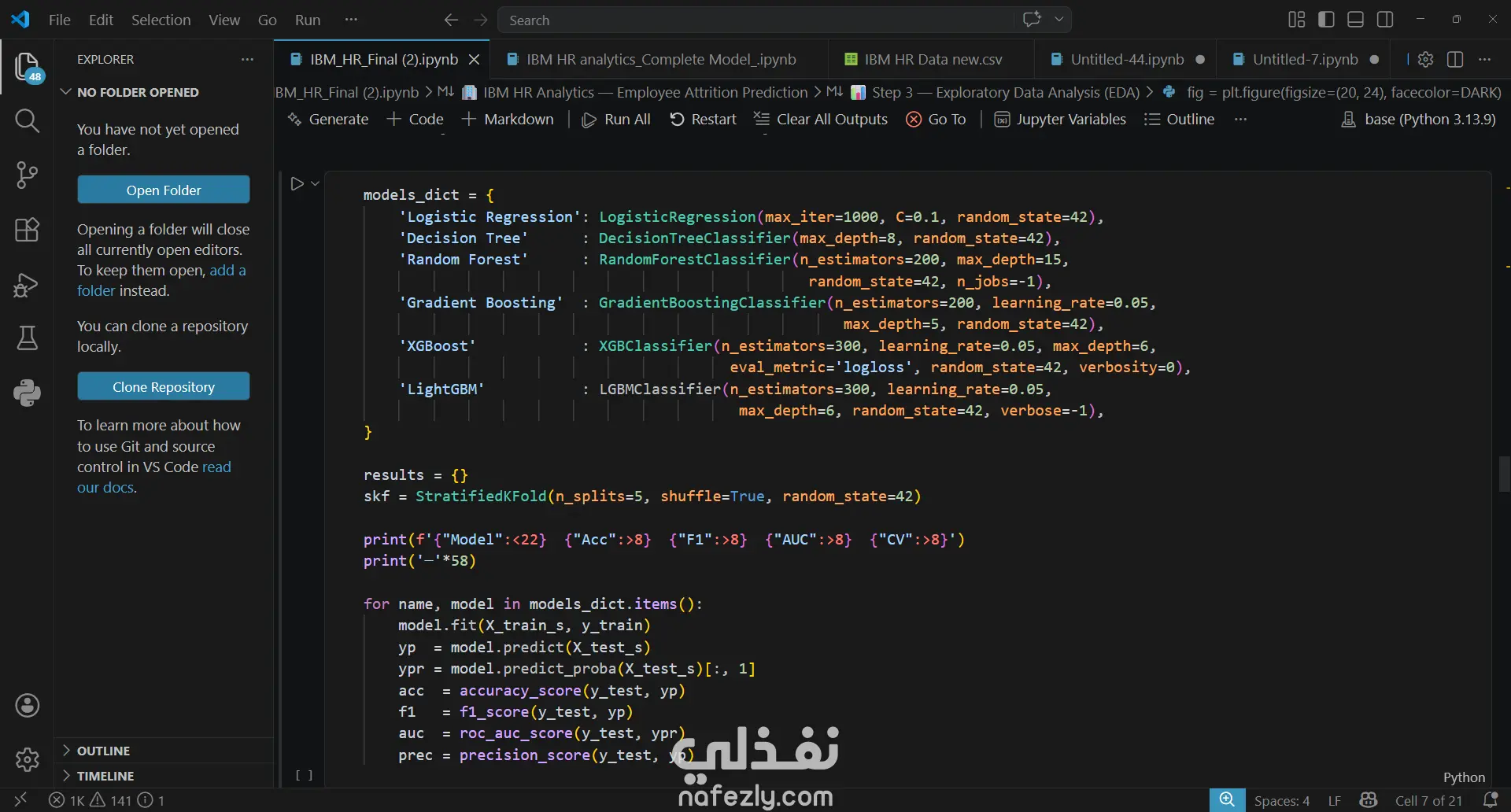
Task: Switch to Untitled-7.ipynb tab
Action: [x=1305, y=59]
